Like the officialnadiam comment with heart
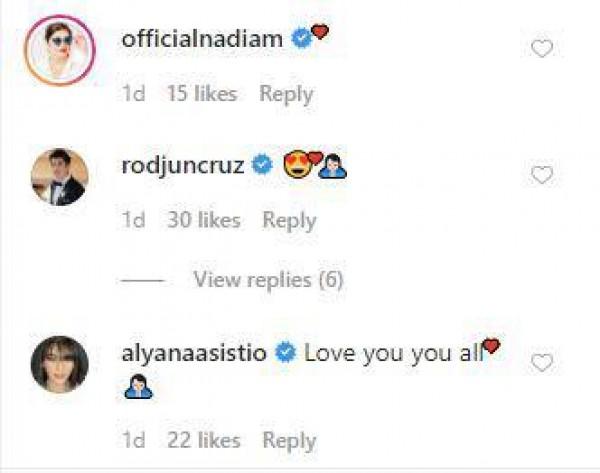 (541, 49)
